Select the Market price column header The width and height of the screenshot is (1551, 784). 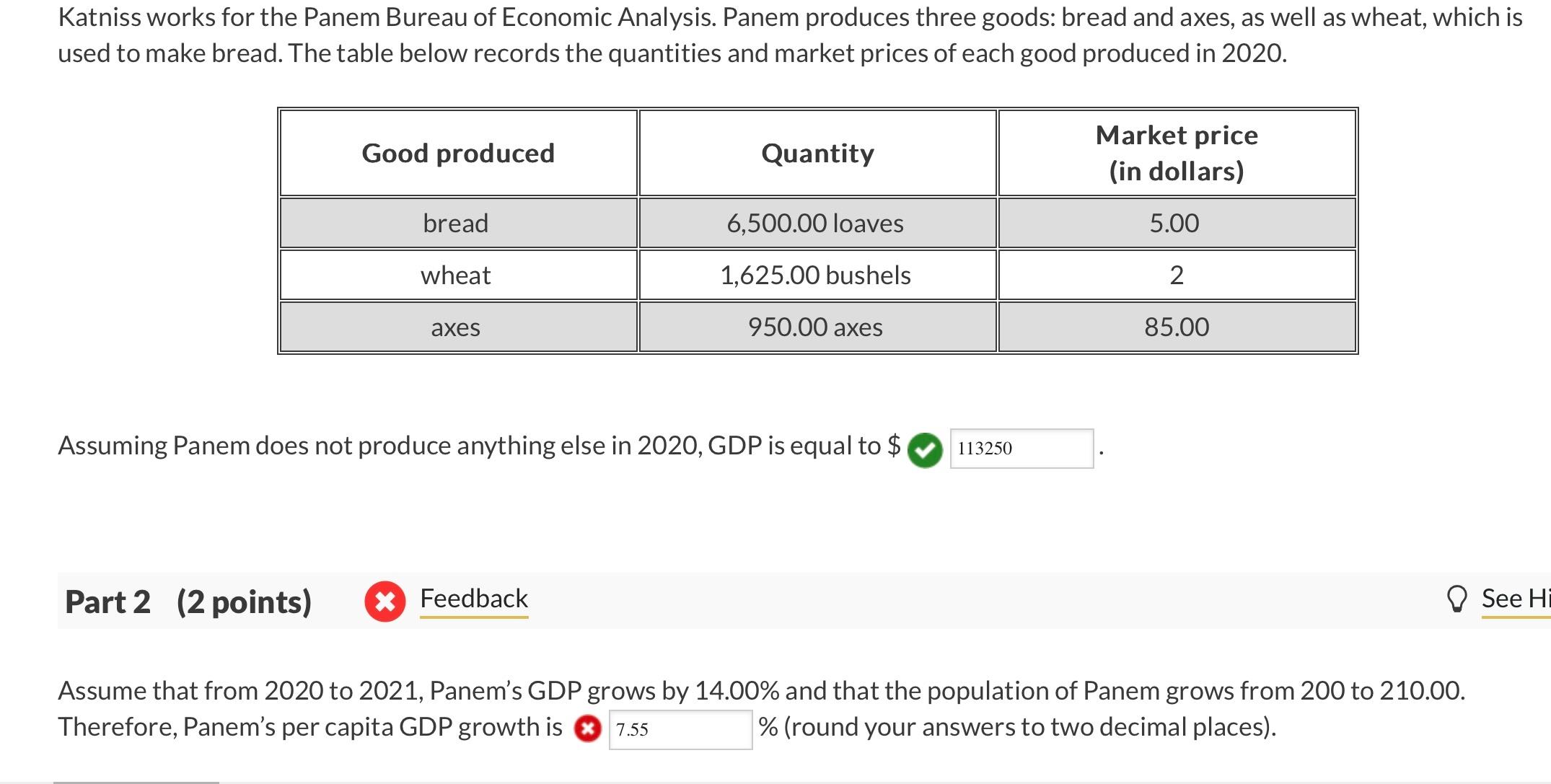(x=1177, y=153)
